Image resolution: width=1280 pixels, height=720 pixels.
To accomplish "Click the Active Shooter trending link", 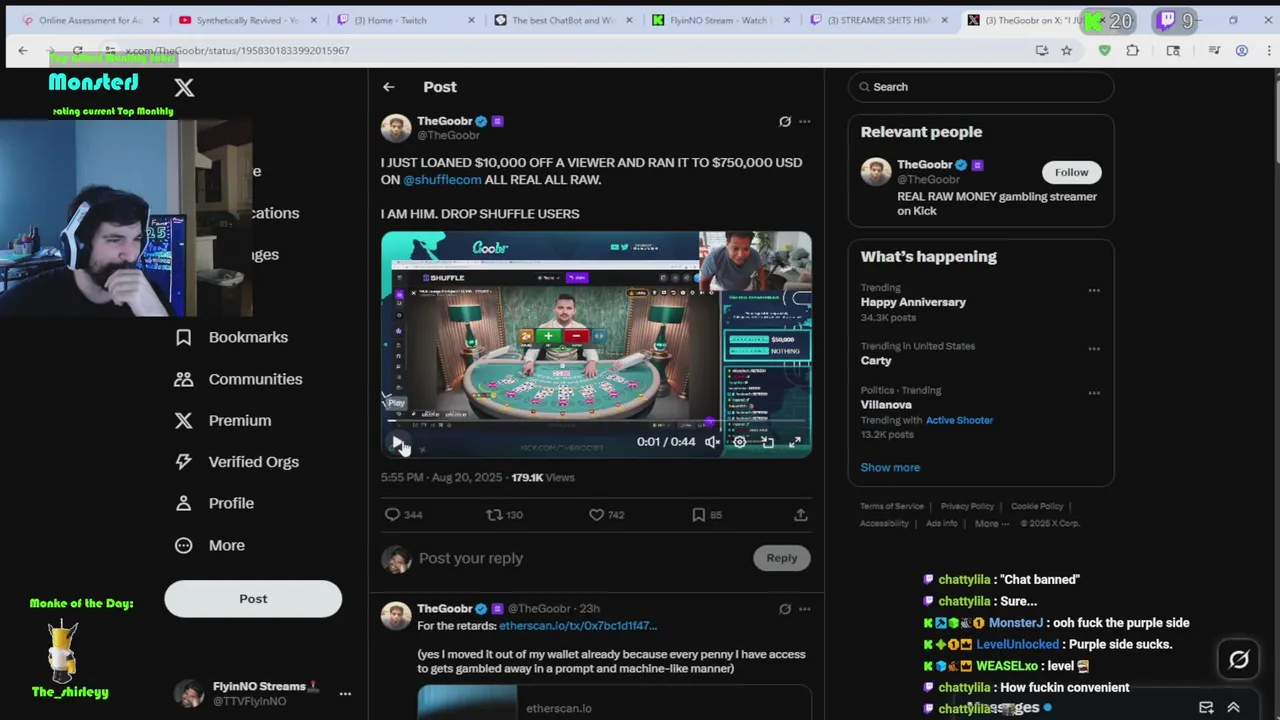I will pos(959,420).
